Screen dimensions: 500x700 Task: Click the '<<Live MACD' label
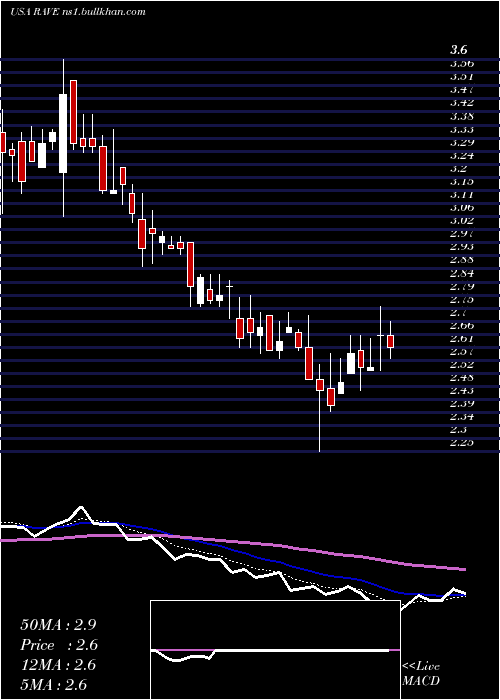[x=421, y=674]
